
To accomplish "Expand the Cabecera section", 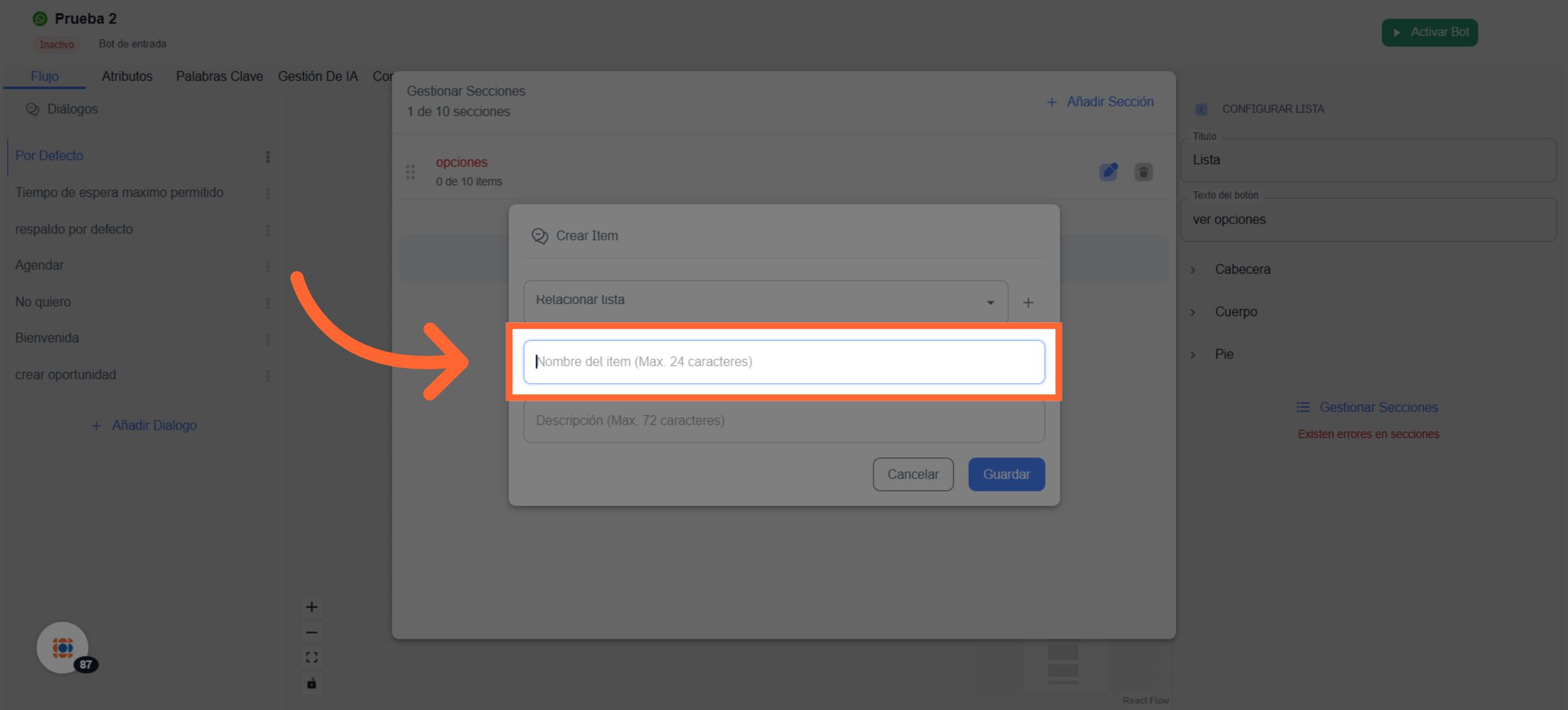I will 1242,269.
